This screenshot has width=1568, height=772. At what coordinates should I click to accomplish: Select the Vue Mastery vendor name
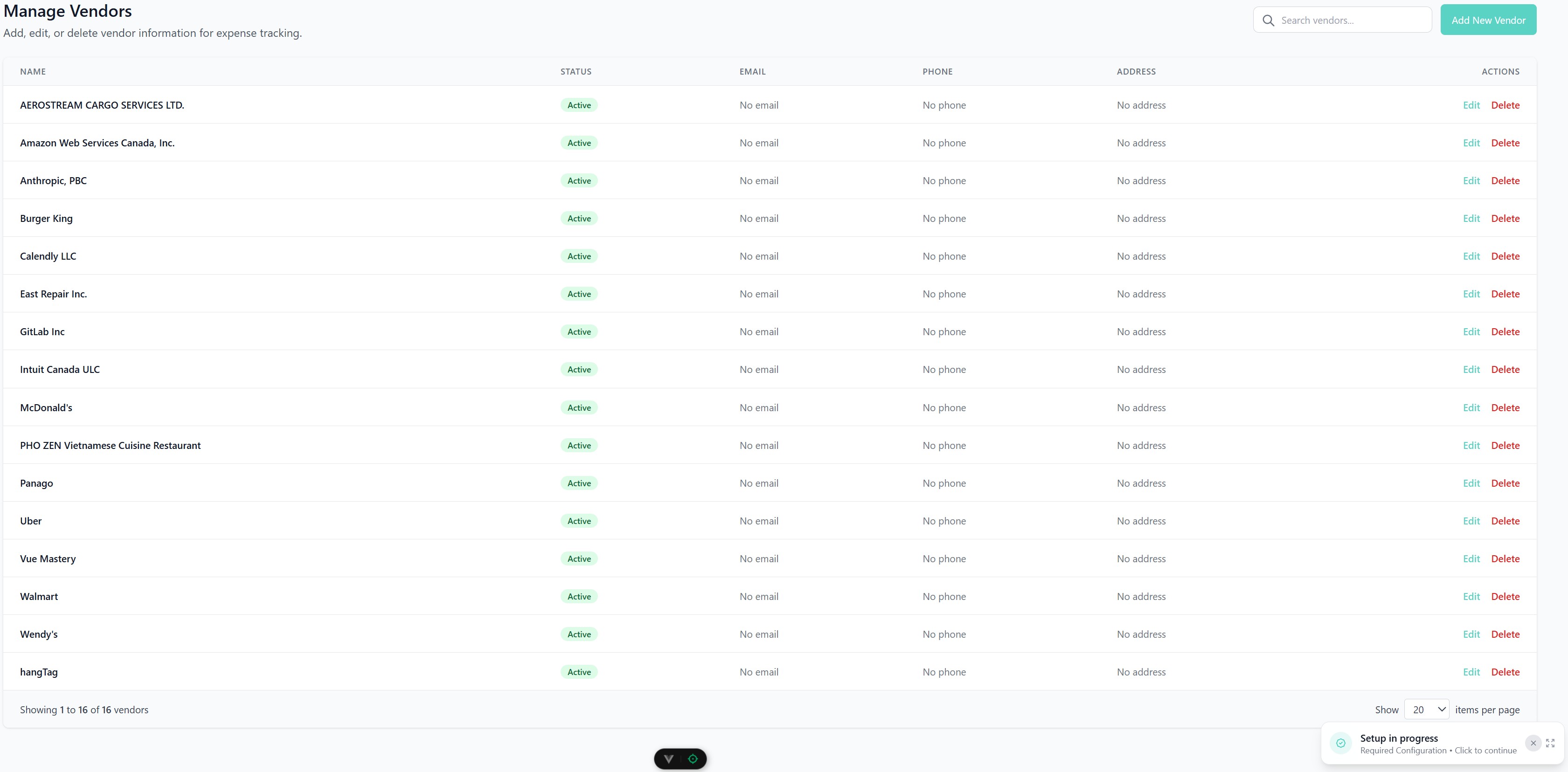coord(48,558)
